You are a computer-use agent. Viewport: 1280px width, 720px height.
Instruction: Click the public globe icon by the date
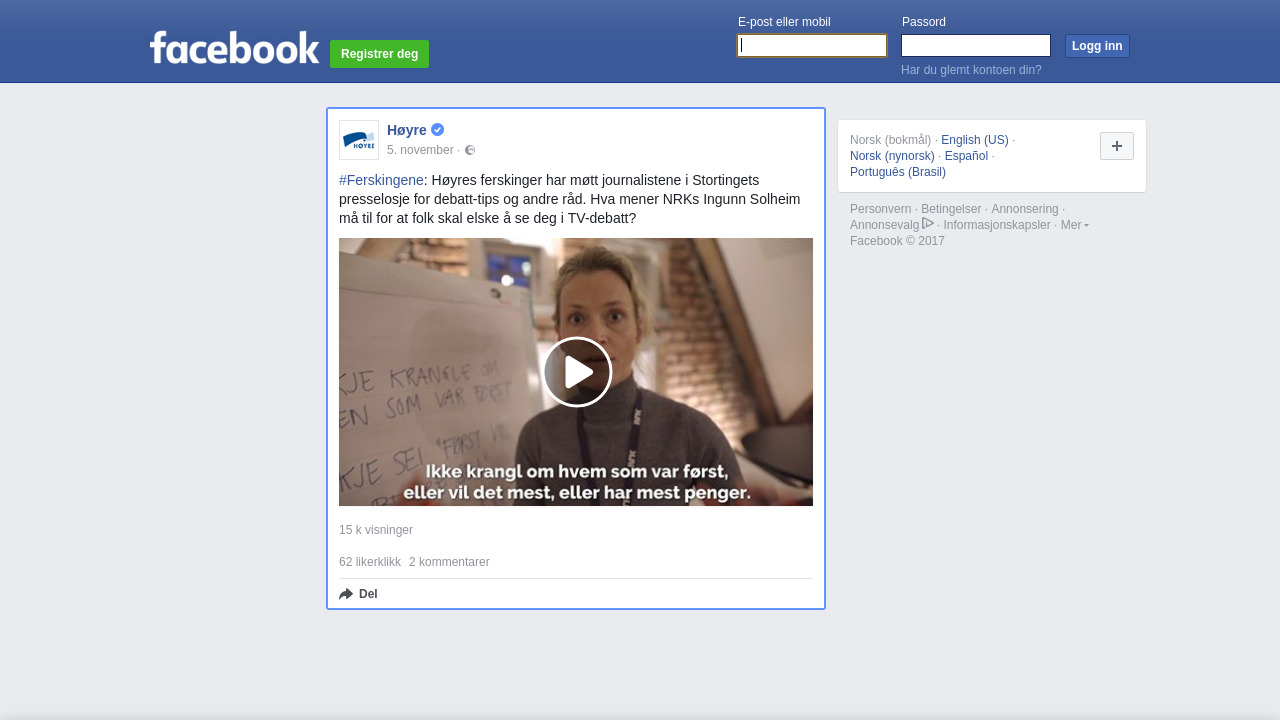tap(470, 150)
